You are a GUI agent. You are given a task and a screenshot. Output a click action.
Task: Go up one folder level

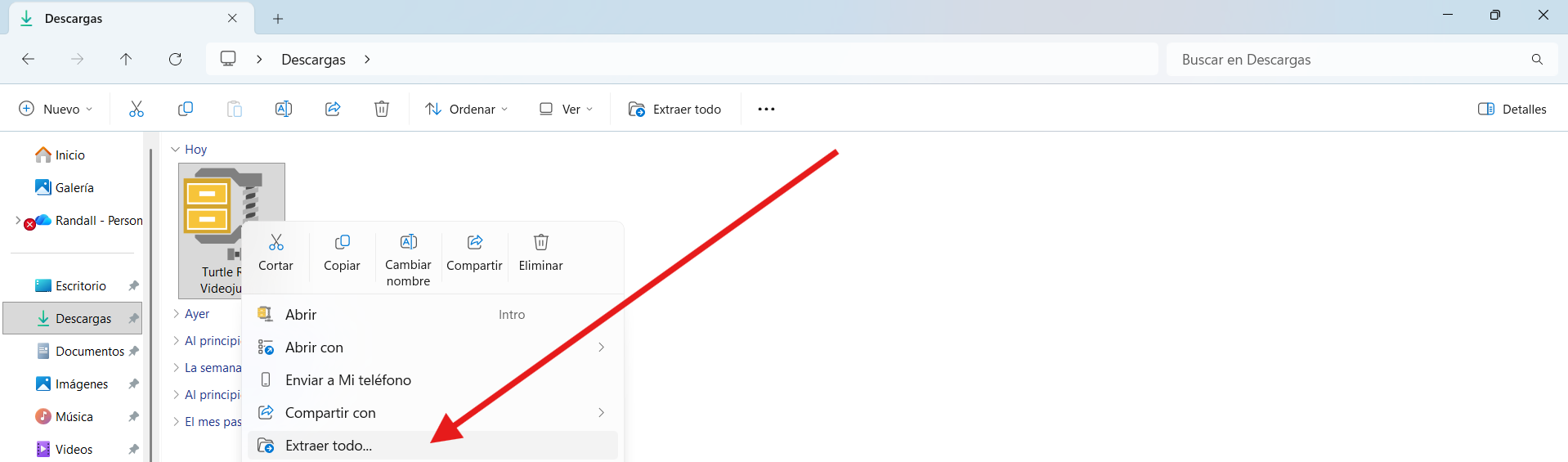(x=126, y=59)
